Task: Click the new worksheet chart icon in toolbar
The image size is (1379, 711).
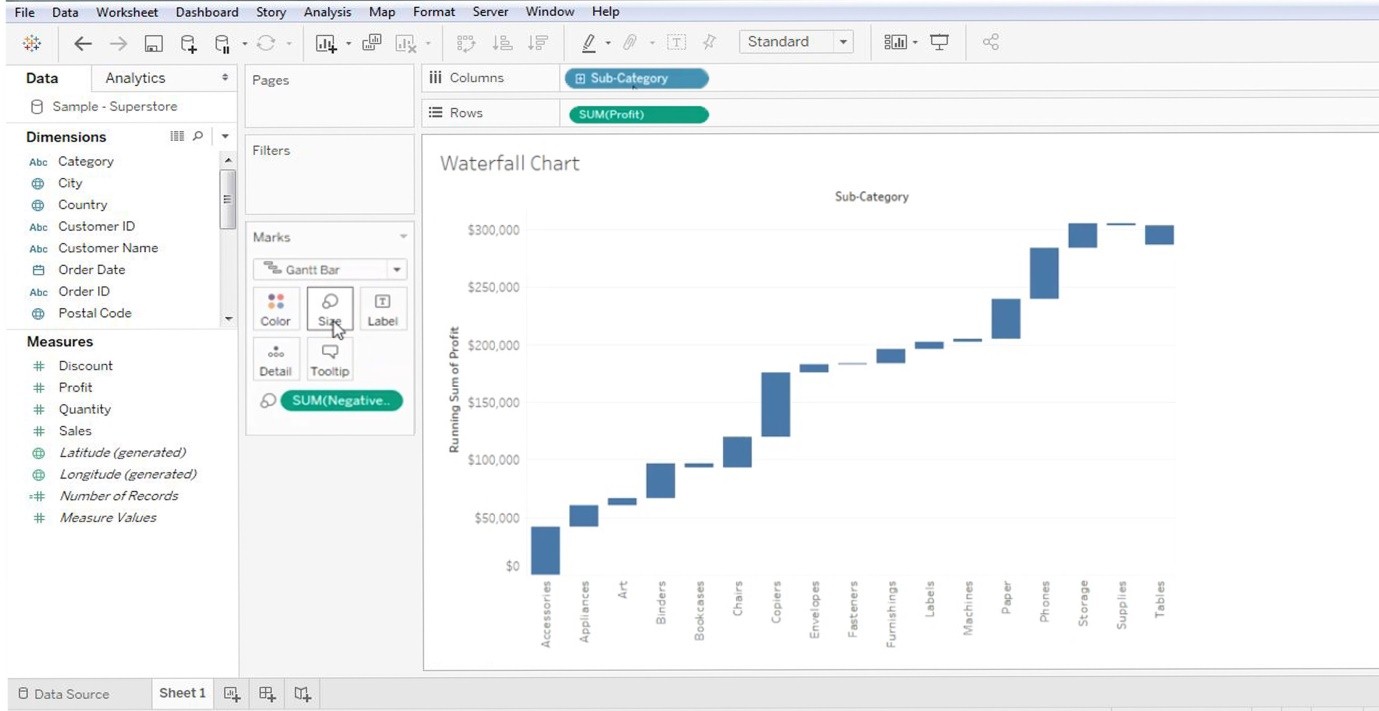Action: (x=325, y=43)
